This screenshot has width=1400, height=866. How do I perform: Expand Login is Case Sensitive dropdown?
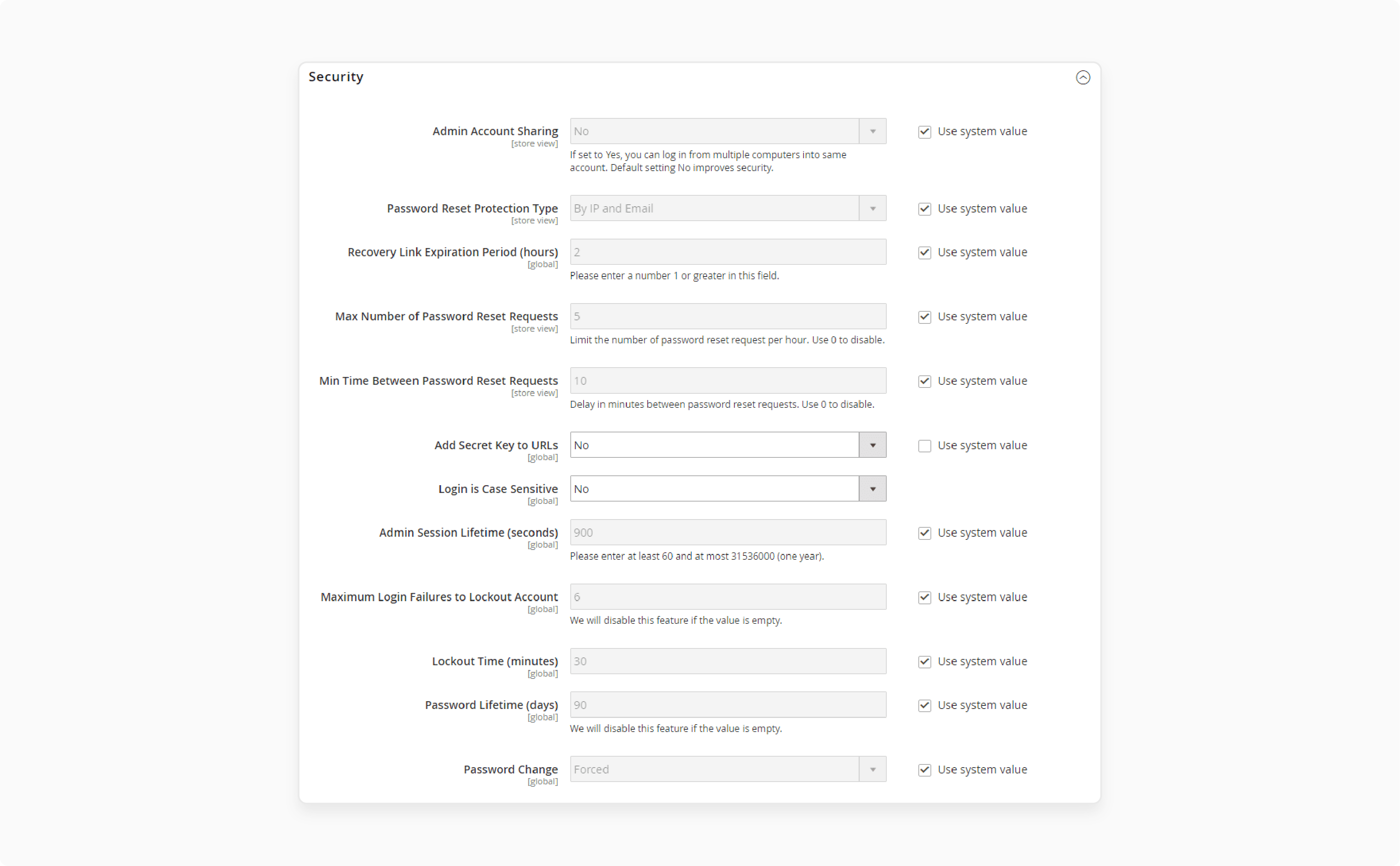click(x=871, y=489)
